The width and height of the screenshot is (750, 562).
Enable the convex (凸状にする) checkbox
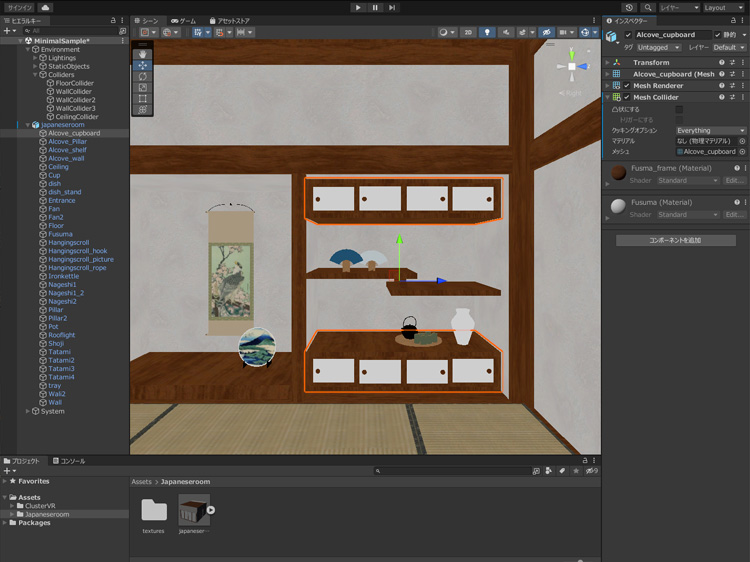pos(680,109)
